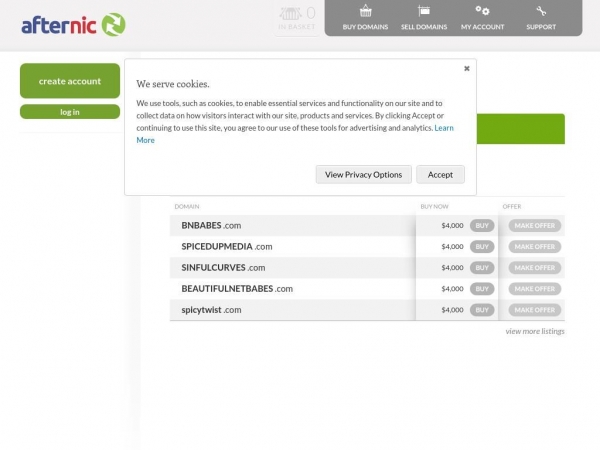Screen dimensions: 600x450
Task: Make offer on BEAUTIFULNETBABES.com
Action: 535,289
